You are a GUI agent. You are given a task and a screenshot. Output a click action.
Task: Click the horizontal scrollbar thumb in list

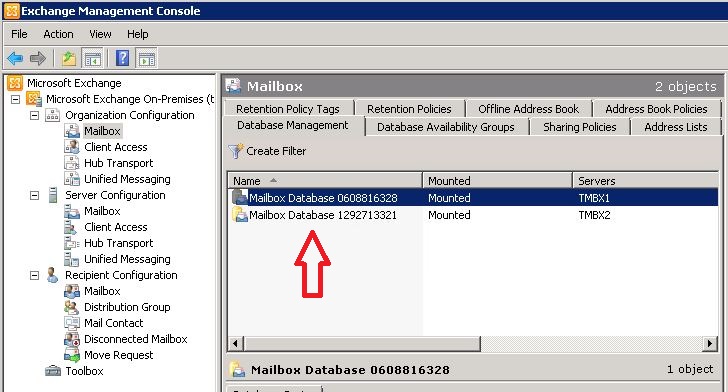click(x=362, y=344)
